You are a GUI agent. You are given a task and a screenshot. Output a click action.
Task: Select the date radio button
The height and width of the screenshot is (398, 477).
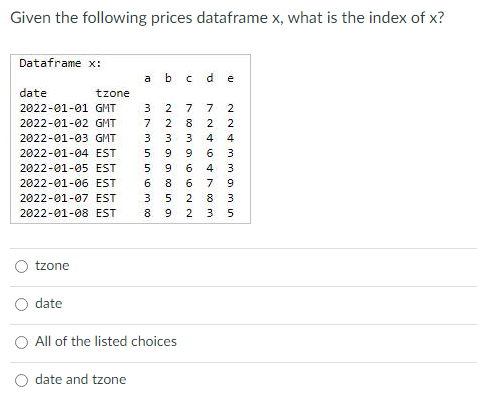point(22,304)
